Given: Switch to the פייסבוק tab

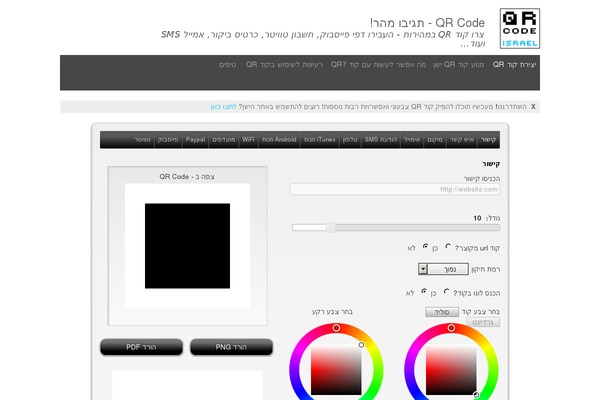Looking at the screenshot, I should pos(168,140).
